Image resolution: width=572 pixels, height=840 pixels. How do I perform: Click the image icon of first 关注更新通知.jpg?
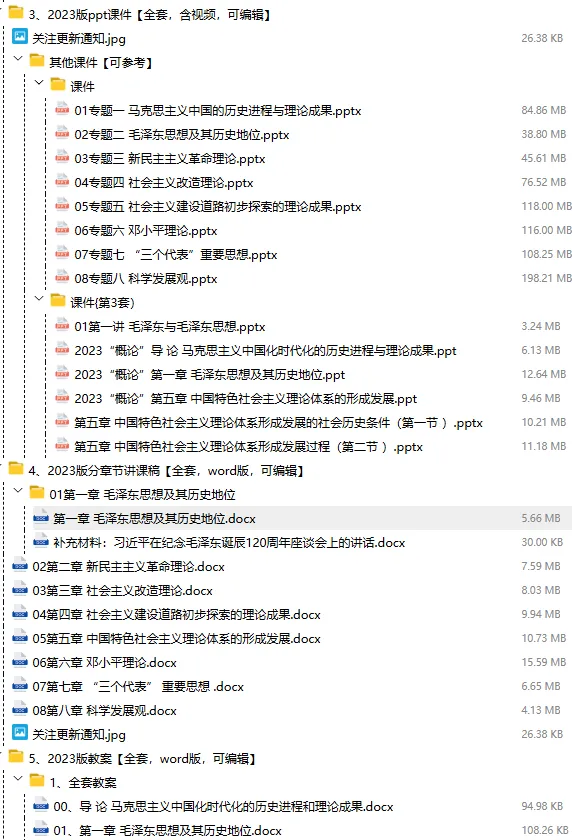(x=20, y=36)
